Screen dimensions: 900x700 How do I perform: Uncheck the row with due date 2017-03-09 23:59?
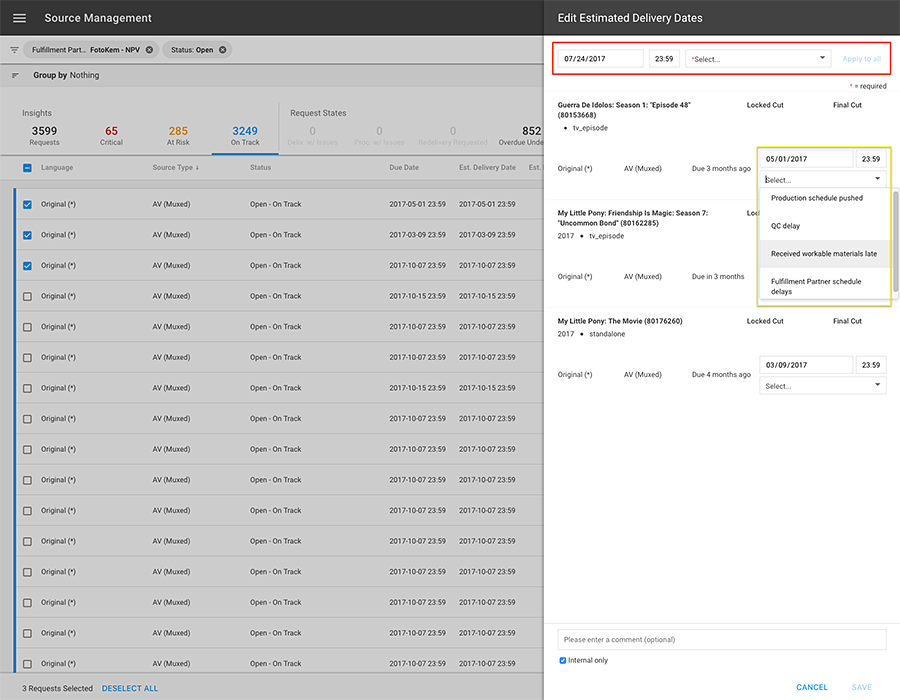[27, 235]
